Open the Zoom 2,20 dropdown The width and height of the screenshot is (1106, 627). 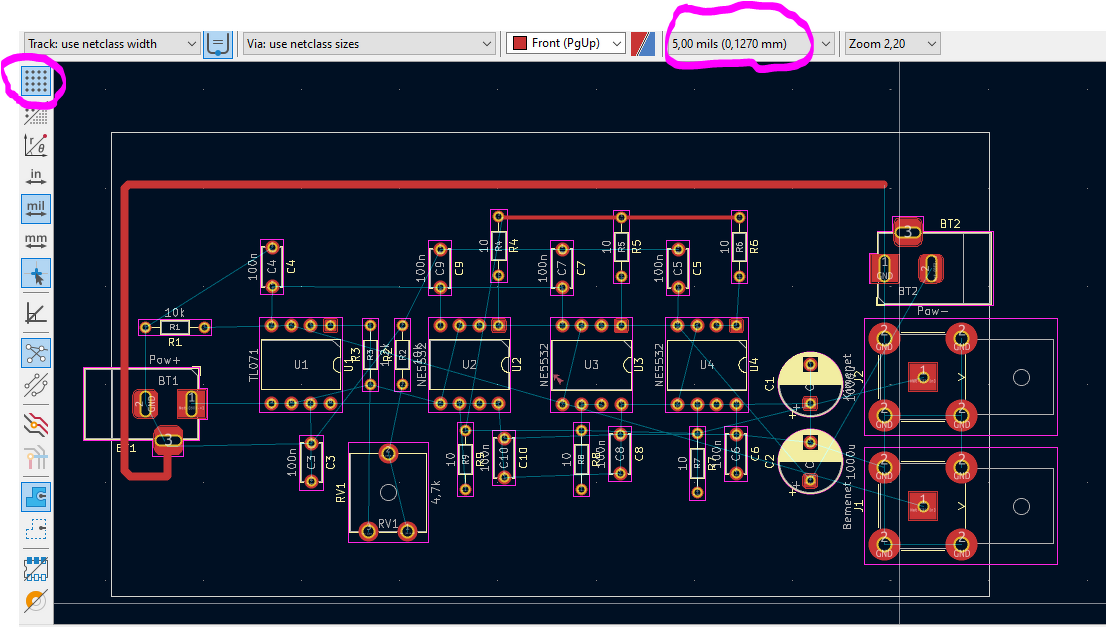pyautogui.click(x=892, y=44)
